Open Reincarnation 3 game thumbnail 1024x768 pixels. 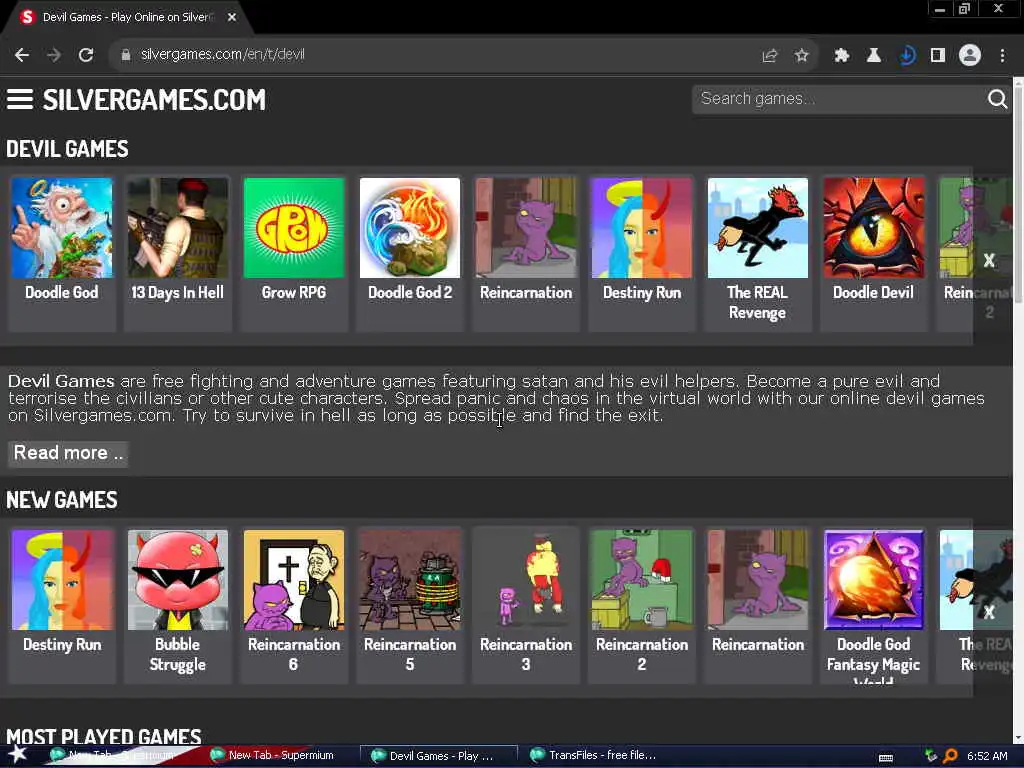click(526, 580)
